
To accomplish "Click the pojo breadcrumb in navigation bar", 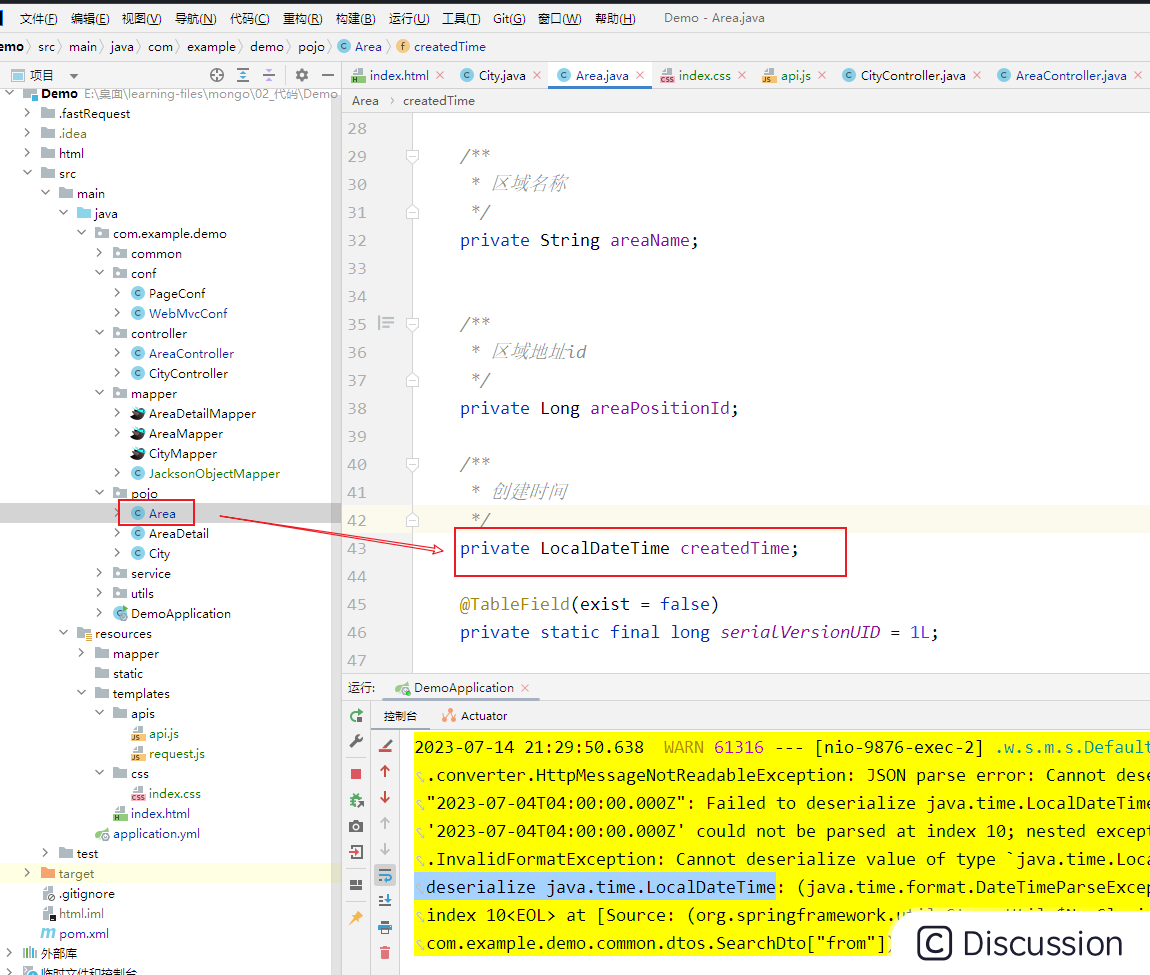I will tap(311, 46).
